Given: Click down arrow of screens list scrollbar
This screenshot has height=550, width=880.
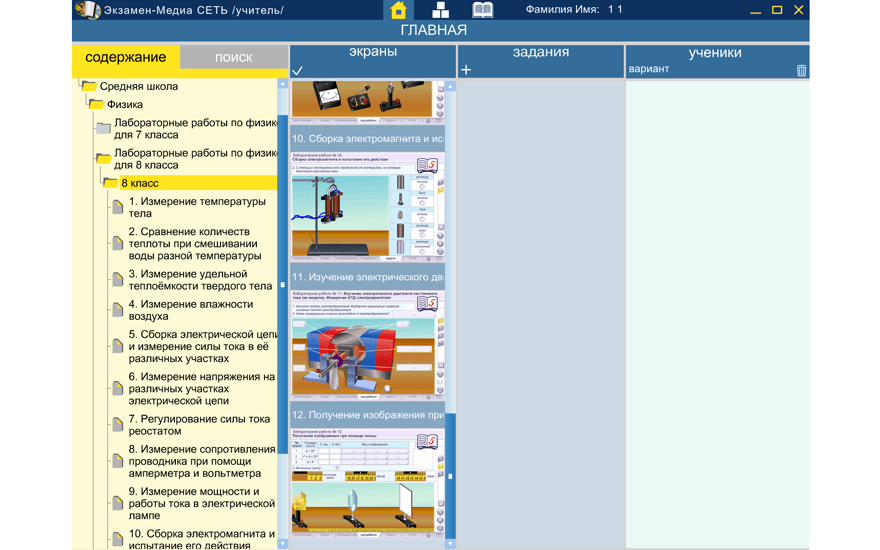Looking at the screenshot, I should [450, 544].
